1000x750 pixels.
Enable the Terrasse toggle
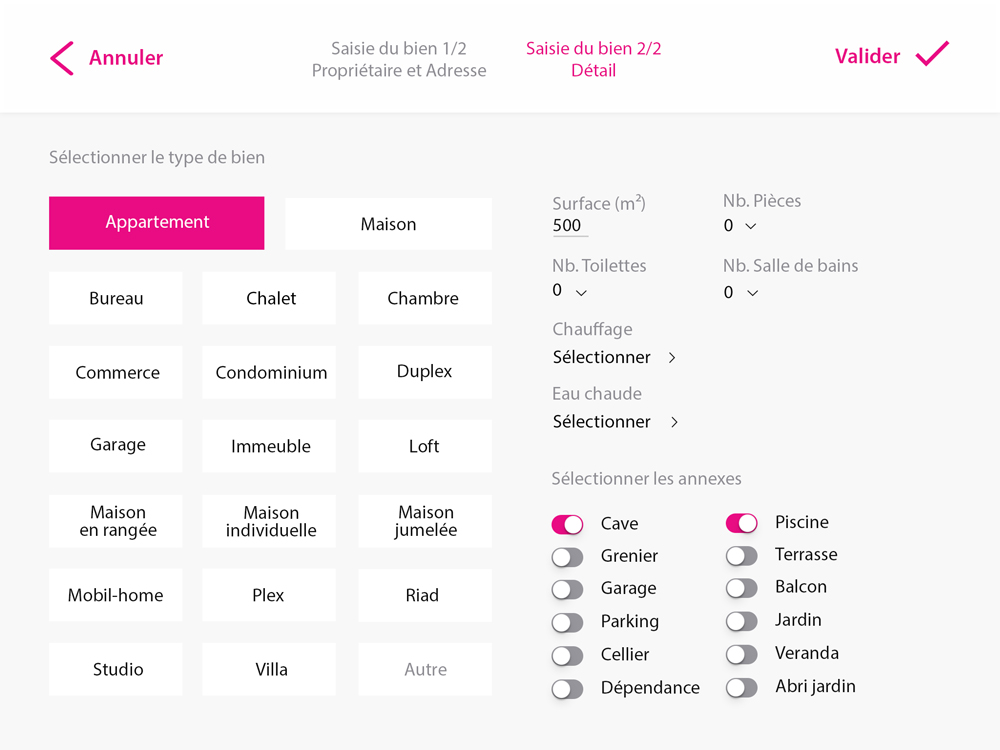point(741,555)
